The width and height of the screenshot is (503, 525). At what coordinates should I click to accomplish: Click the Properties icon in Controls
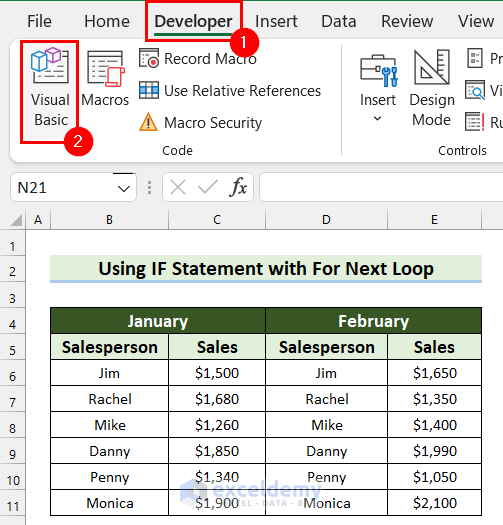point(475,58)
